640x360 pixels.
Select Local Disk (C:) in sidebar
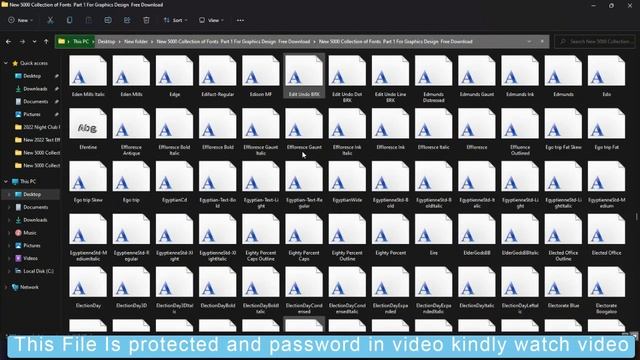34,271
